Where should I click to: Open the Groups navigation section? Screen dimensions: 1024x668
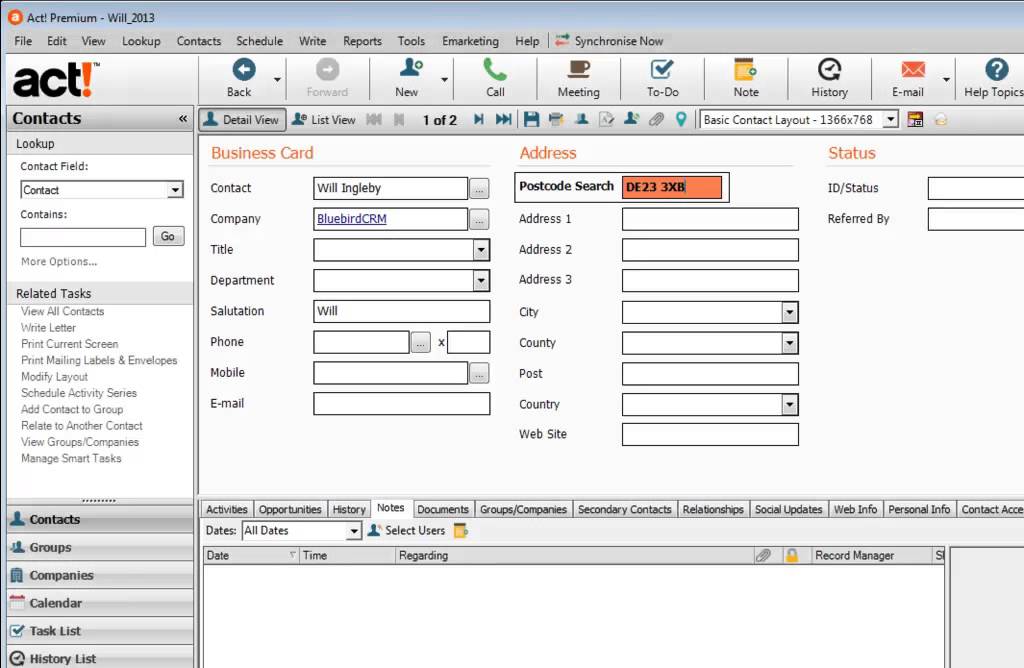point(100,547)
